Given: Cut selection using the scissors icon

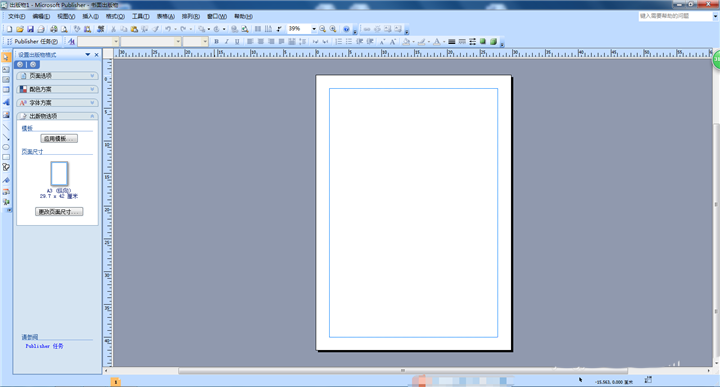Looking at the screenshot, I should coord(113,29).
